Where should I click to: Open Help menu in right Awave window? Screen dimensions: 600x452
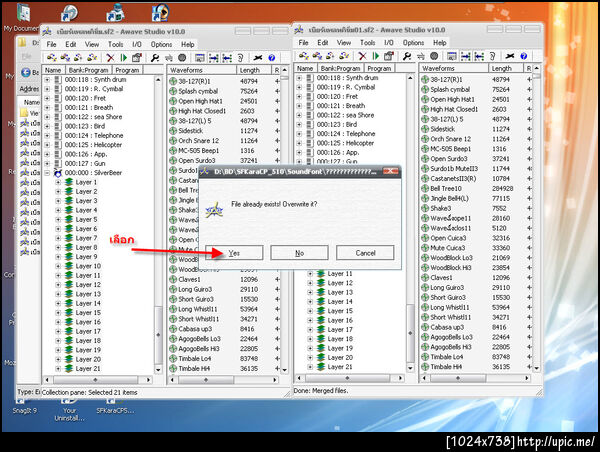click(439, 43)
